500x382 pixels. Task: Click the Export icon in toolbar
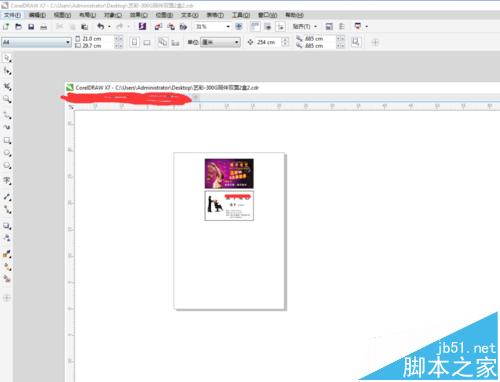tap(171, 27)
